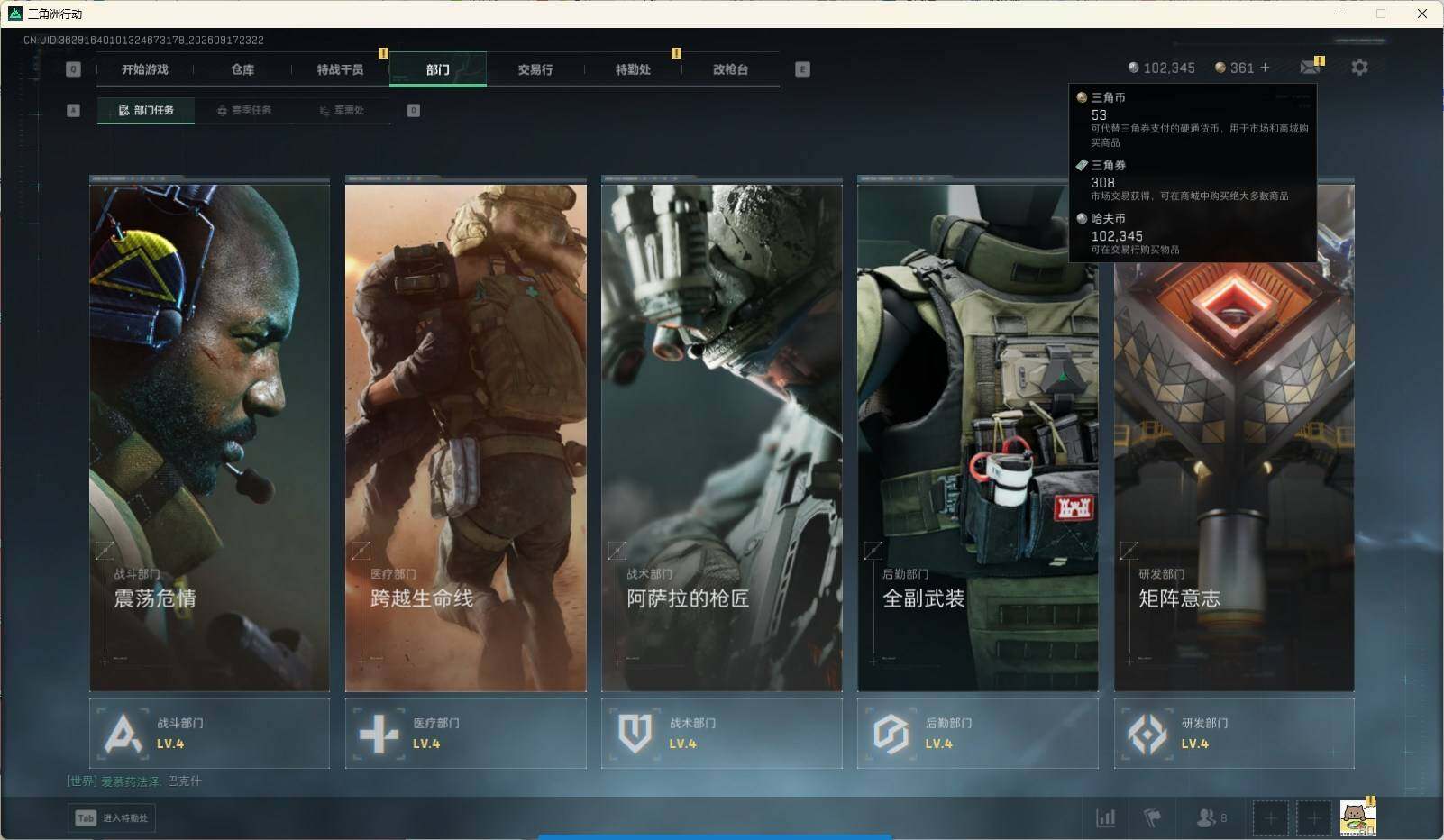Open the 改枪台 tab
The height and width of the screenshot is (840, 1444).
730,69
